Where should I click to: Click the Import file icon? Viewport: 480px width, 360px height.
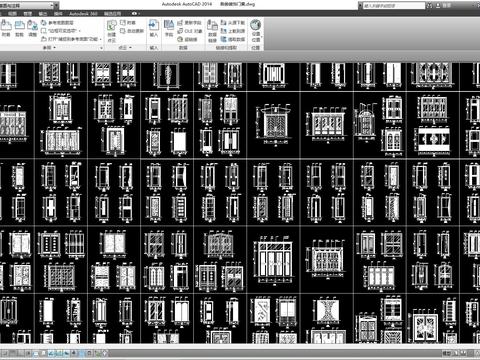point(154,28)
